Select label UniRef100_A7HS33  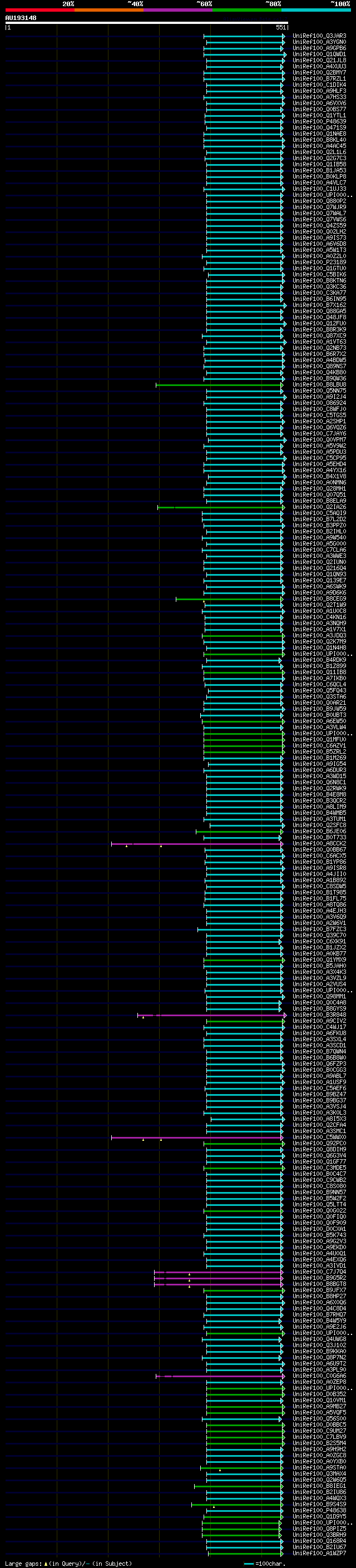pyautogui.click(x=319, y=97)
